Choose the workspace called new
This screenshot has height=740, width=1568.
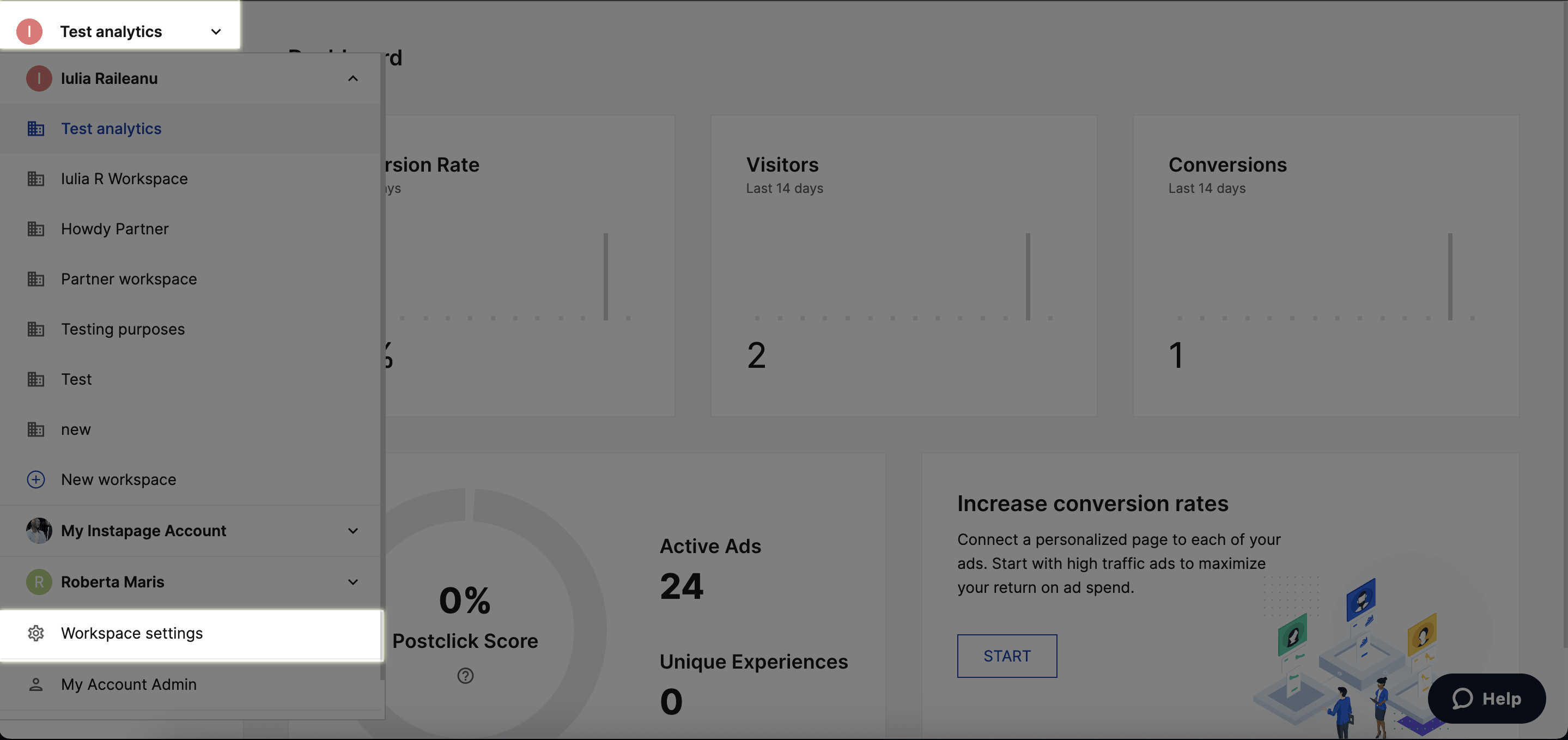(x=76, y=429)
